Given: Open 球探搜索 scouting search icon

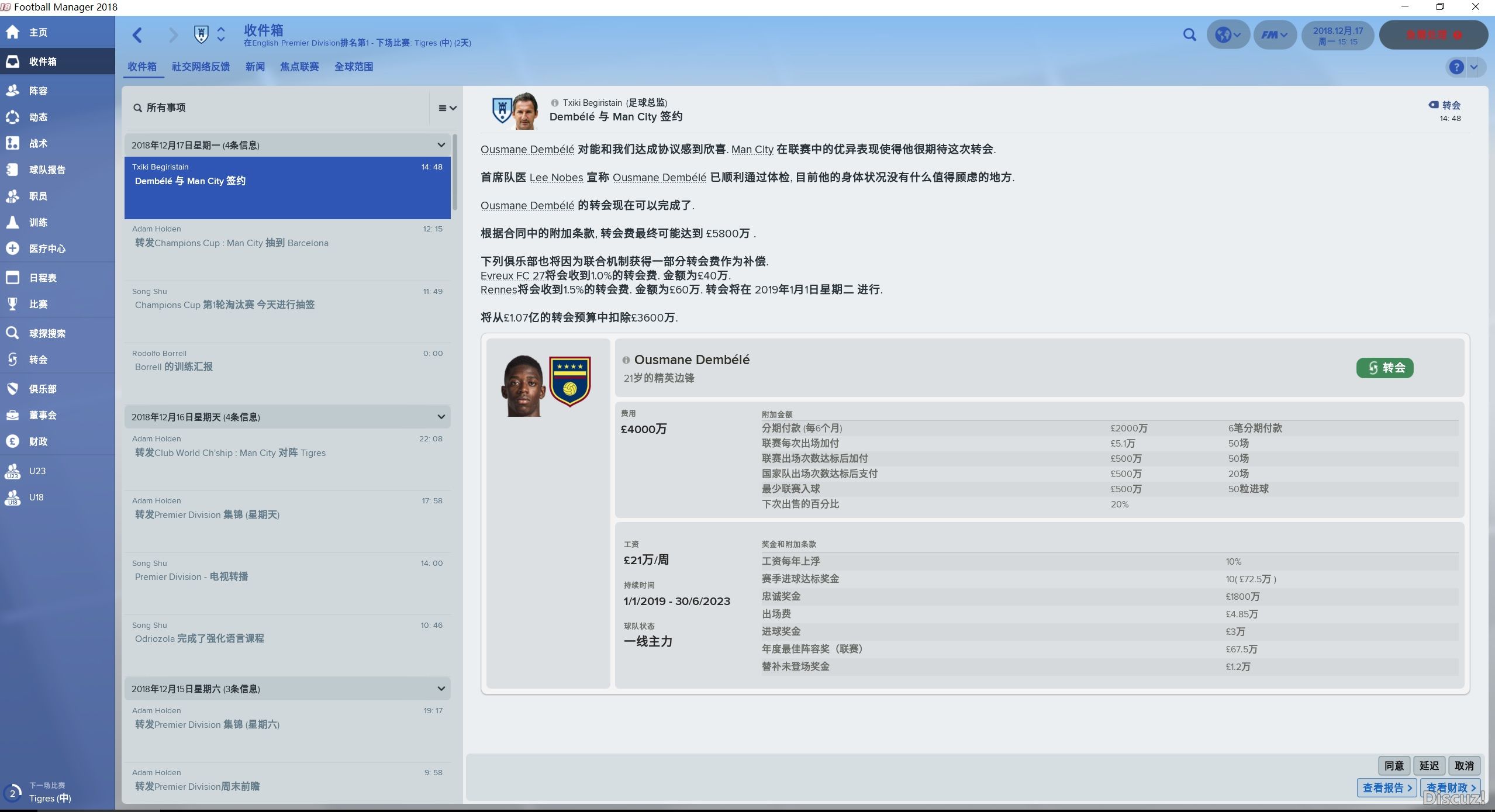Looking at the screenshot, I should point(13,333).
